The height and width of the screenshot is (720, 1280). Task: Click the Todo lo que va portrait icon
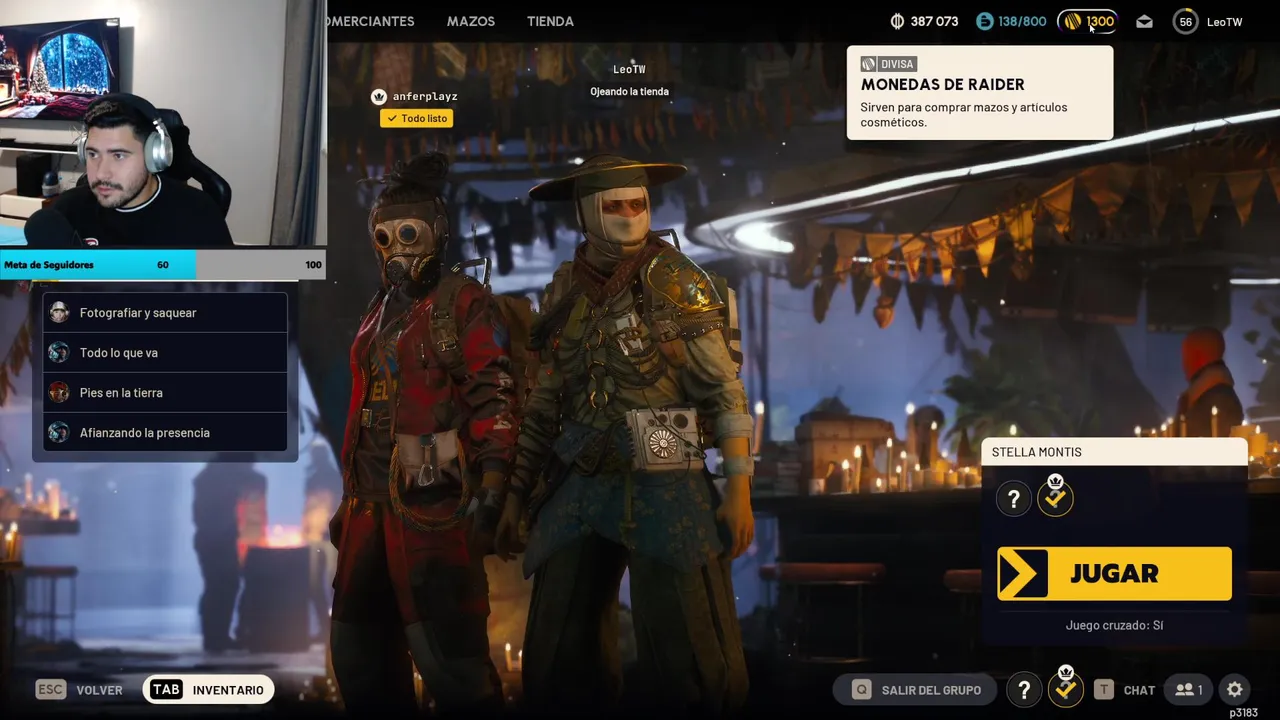point(59,353)
